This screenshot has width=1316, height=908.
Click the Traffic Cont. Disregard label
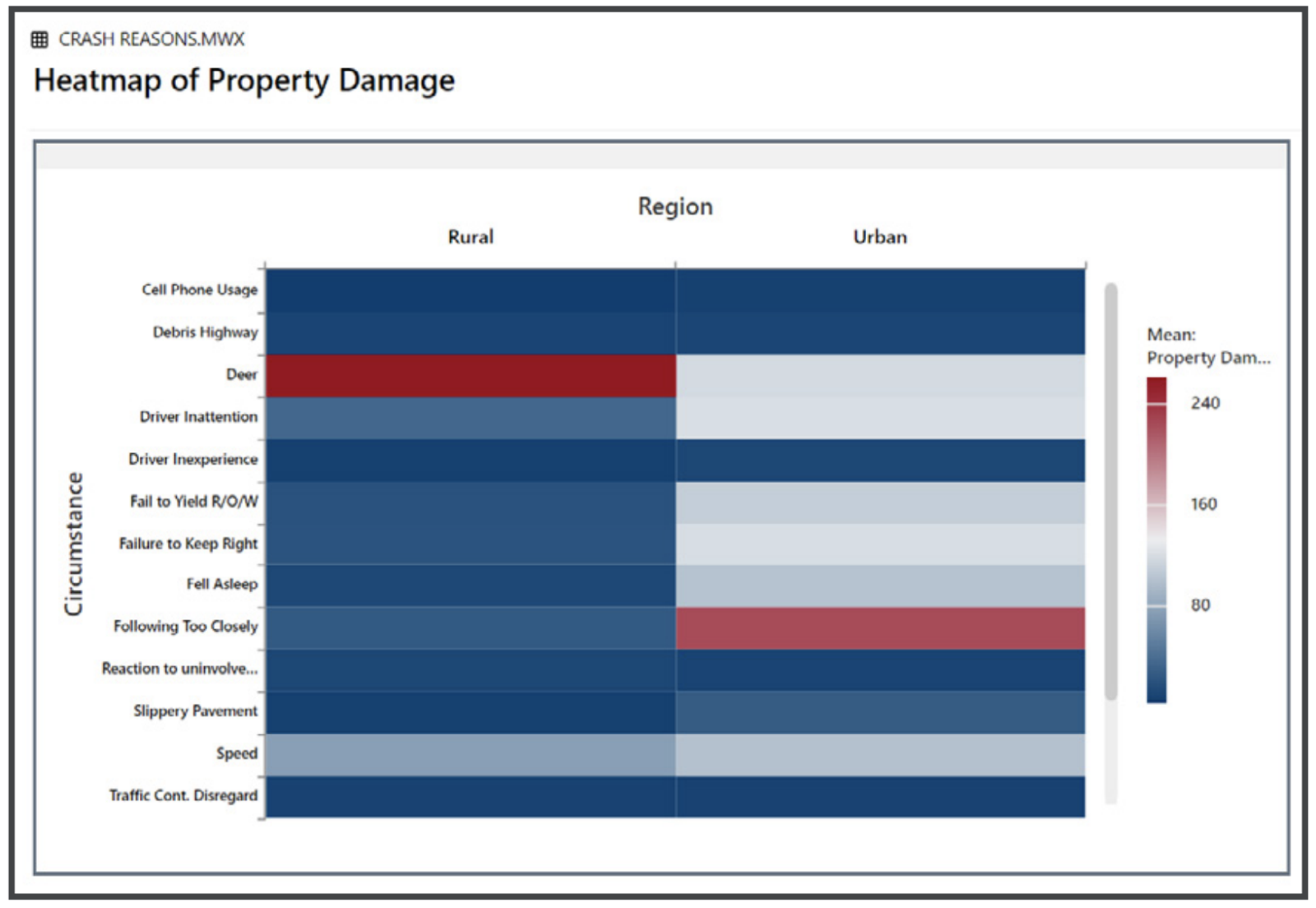pyautogui.click(x=183, y=795)
